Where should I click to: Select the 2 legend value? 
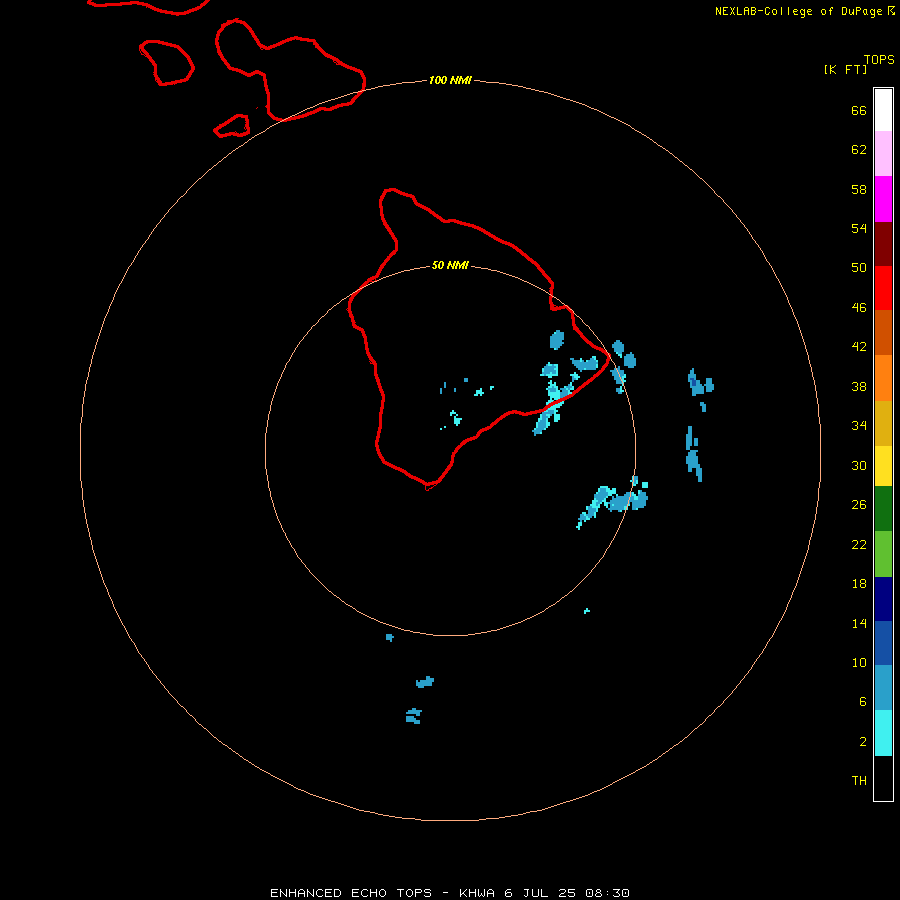(x=863, y=741)
